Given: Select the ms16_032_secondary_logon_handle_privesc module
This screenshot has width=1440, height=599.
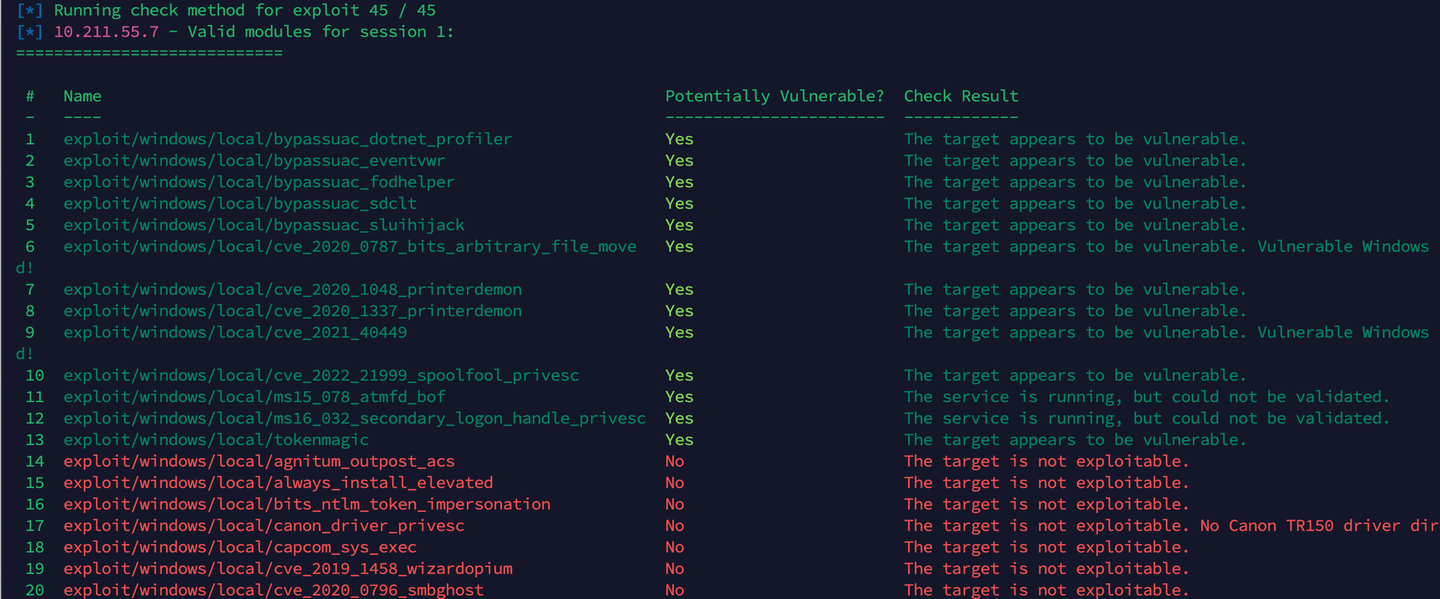Looking at the screenshot, I should [x=354, y=418].
